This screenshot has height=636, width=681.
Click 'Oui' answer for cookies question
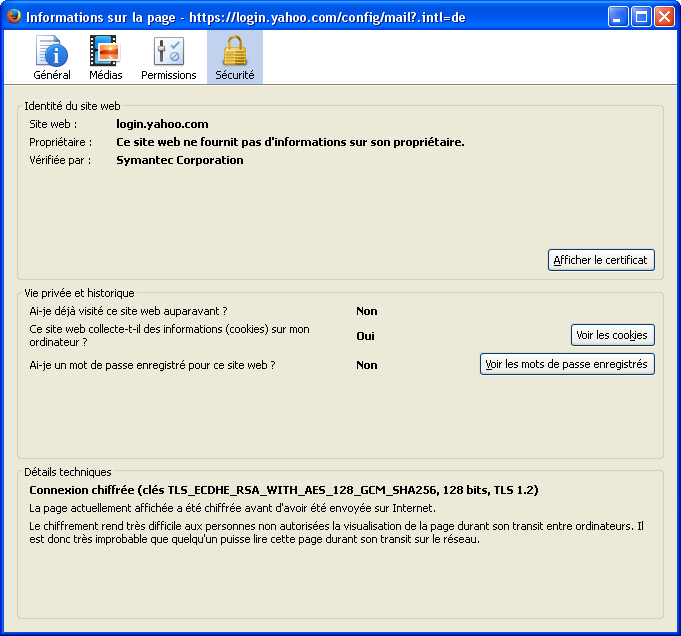(365, 336)
